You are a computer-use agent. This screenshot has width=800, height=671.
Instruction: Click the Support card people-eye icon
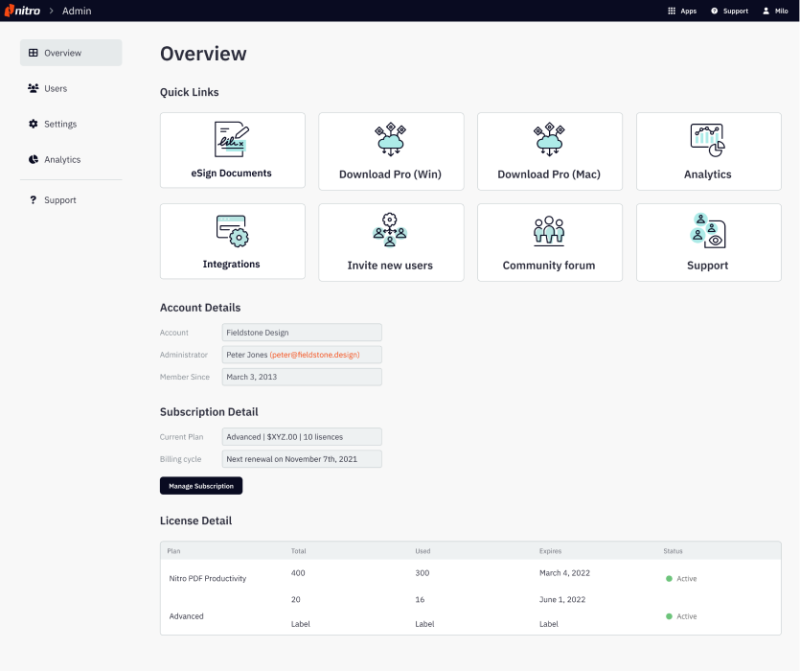click(708, 231)
